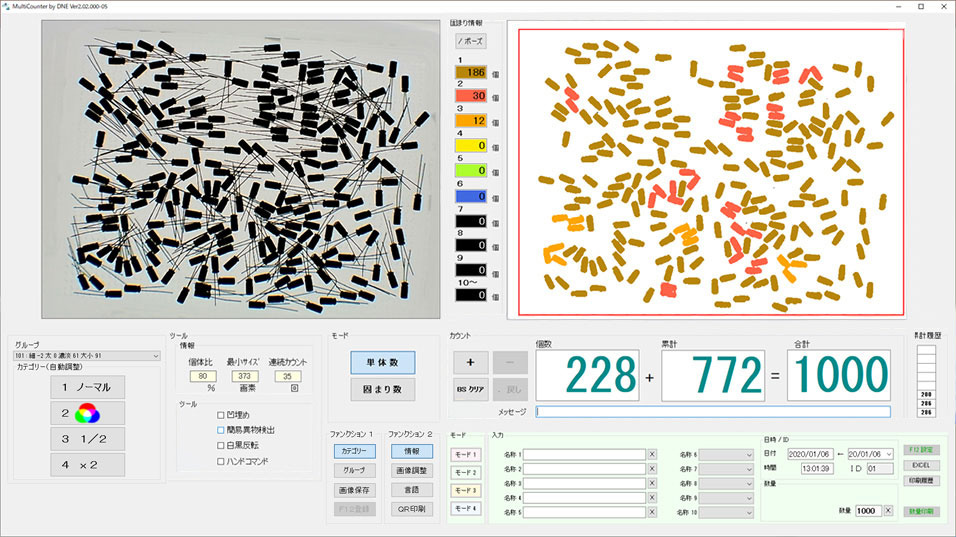
Task: Open the 名称 9 dropdown
Action: tap(749, 498)
